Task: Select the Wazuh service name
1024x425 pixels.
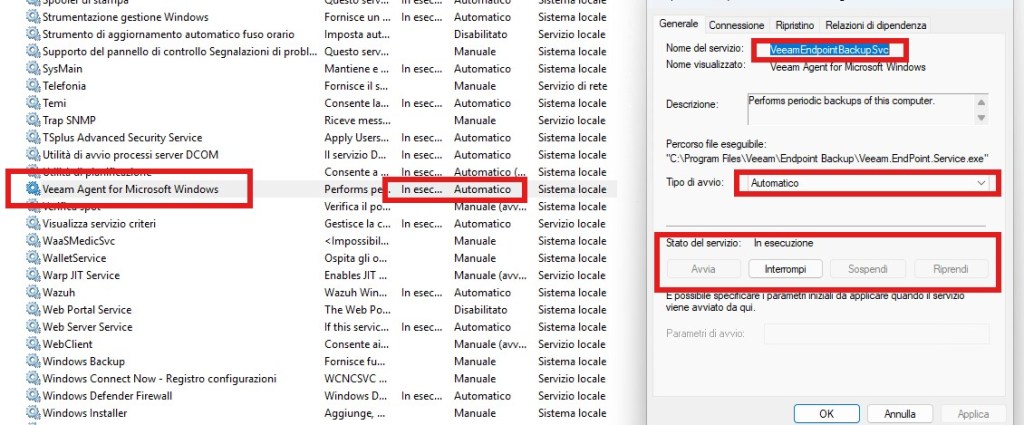Action: 59,292
